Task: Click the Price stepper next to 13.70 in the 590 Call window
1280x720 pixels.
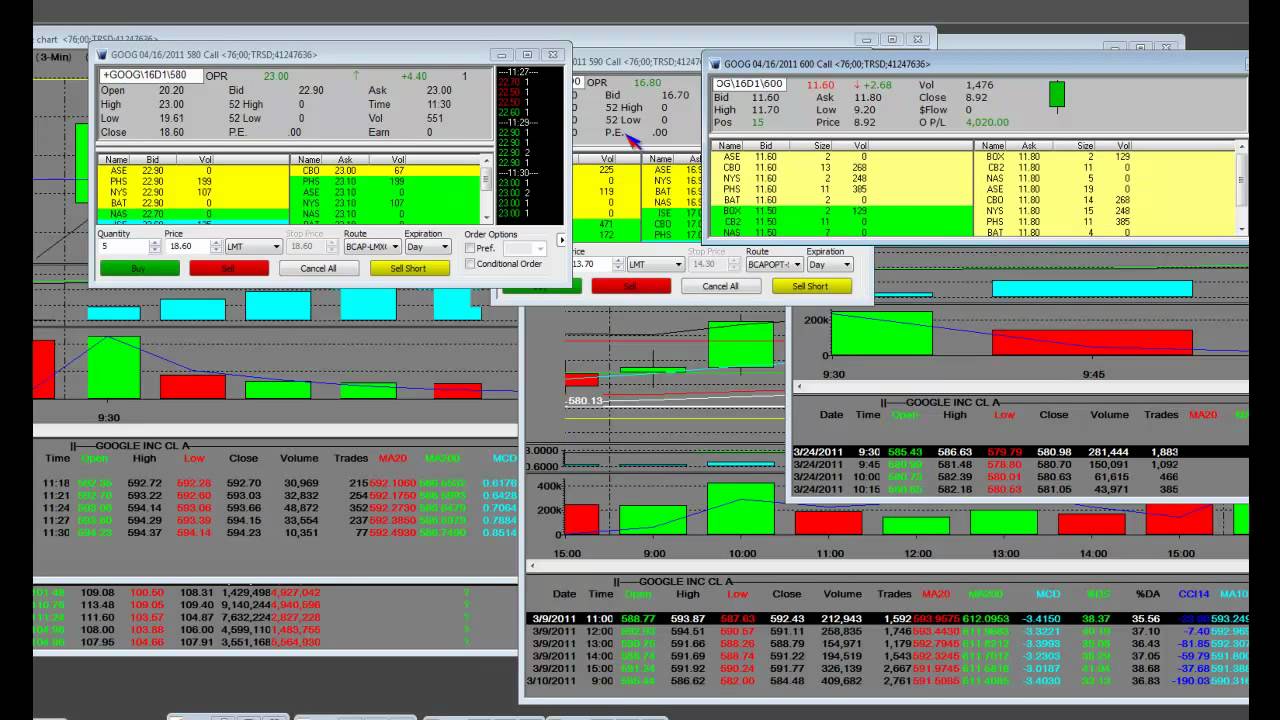Action: coord(619,264)
